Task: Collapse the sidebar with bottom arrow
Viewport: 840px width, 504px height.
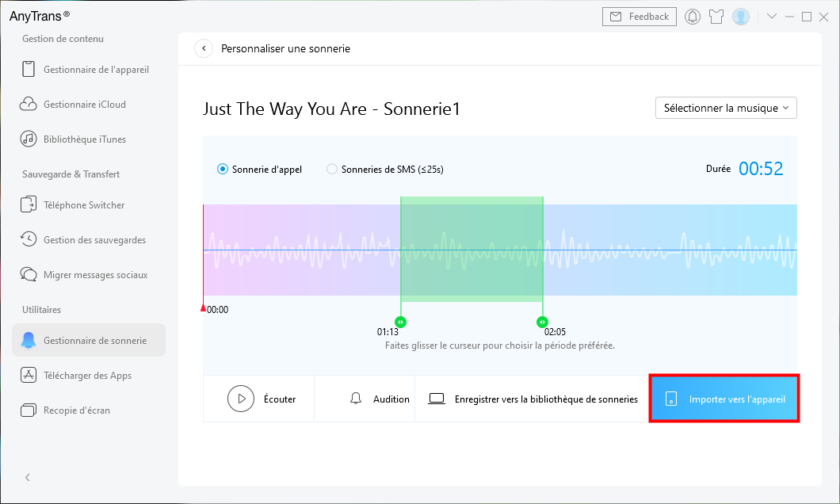Action: click(x=27, y=478)
